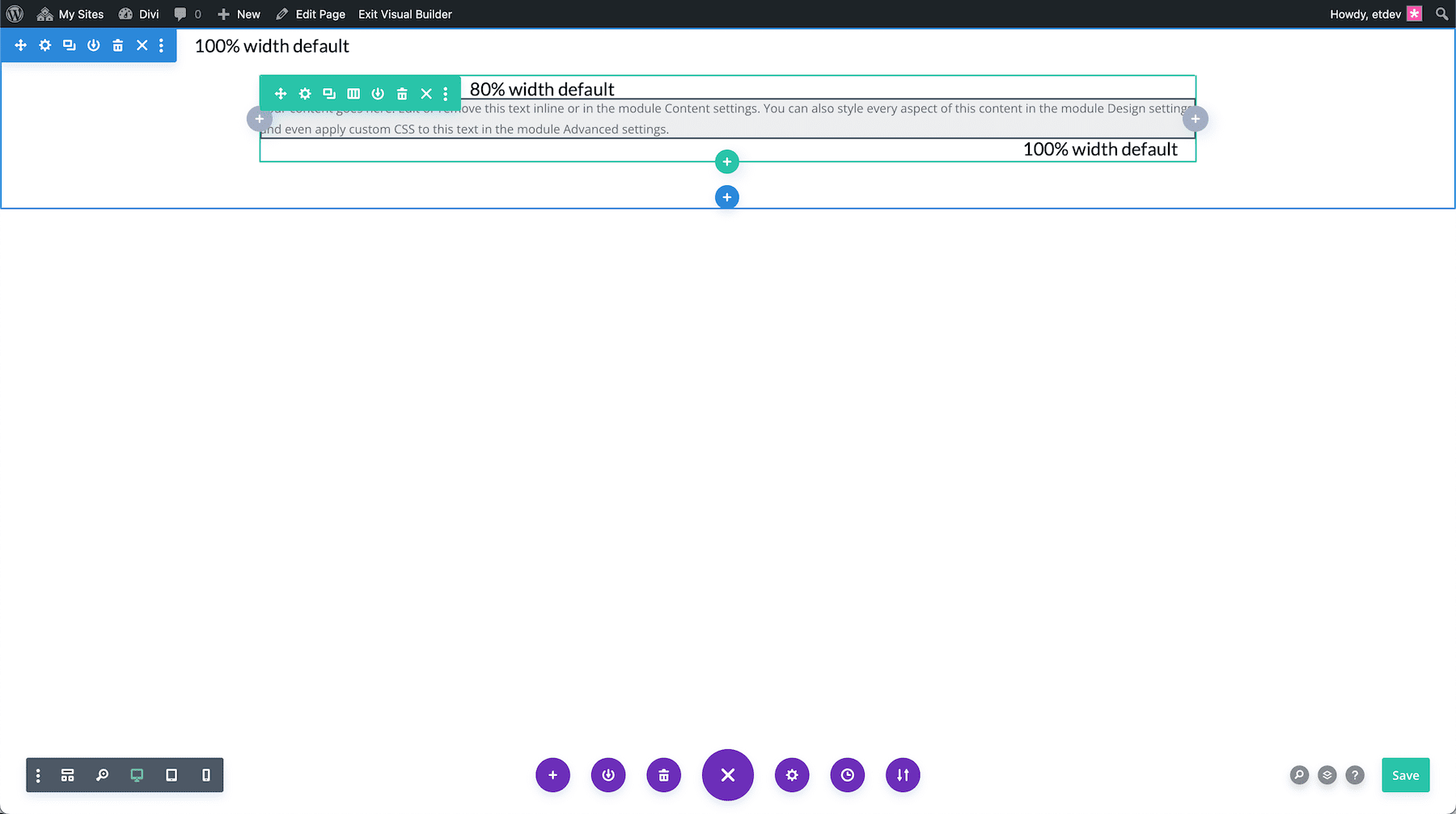Open the row settings gear on the green toolbar
The image size is (1456, 814).
[305, 93]
